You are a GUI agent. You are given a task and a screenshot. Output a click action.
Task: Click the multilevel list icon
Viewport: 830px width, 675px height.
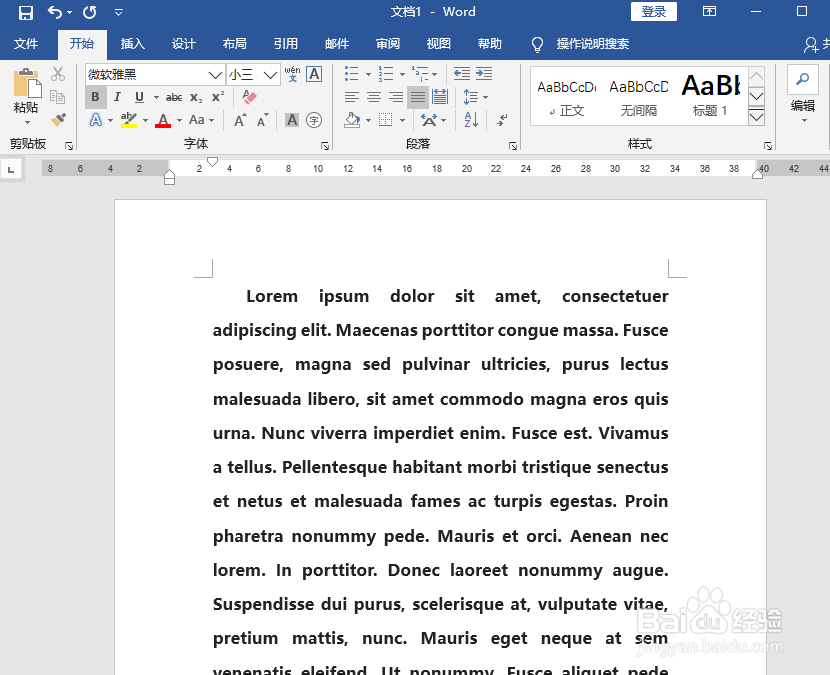coord(420,74)
